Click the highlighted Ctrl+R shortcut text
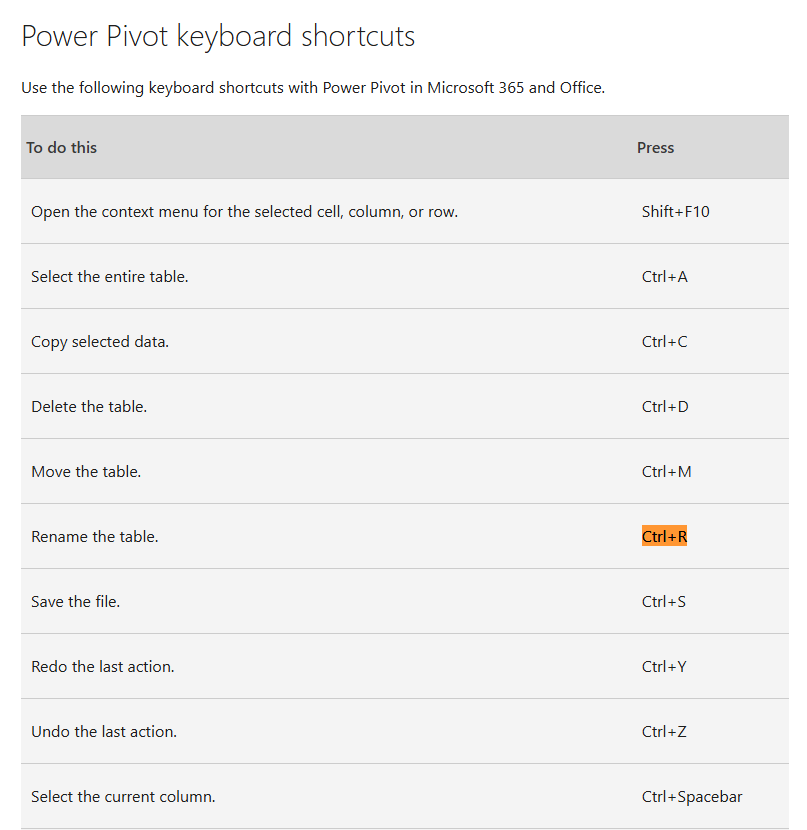The width and height of the screenshot is (807, 830). pyautogui.click(x=664, y=537)
